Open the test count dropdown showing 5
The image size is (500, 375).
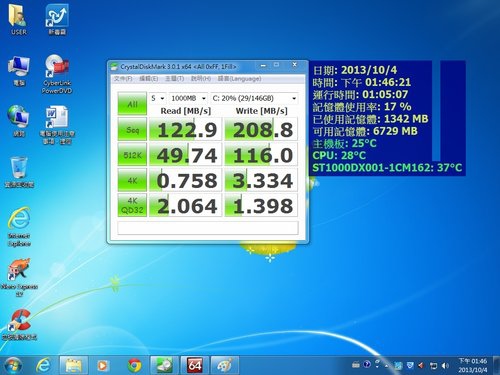point(158,98)
